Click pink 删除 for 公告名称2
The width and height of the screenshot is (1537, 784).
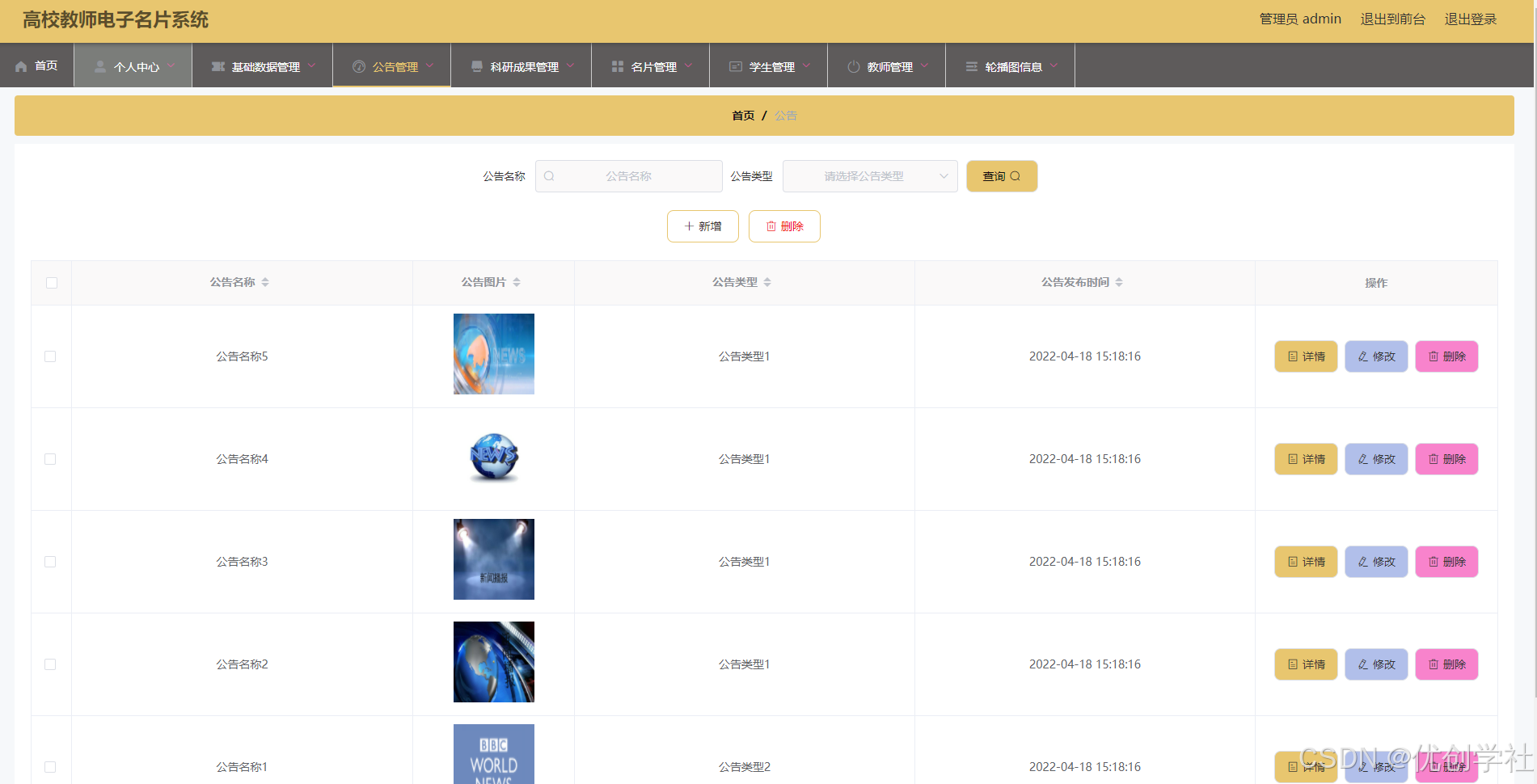[1446, 664]
